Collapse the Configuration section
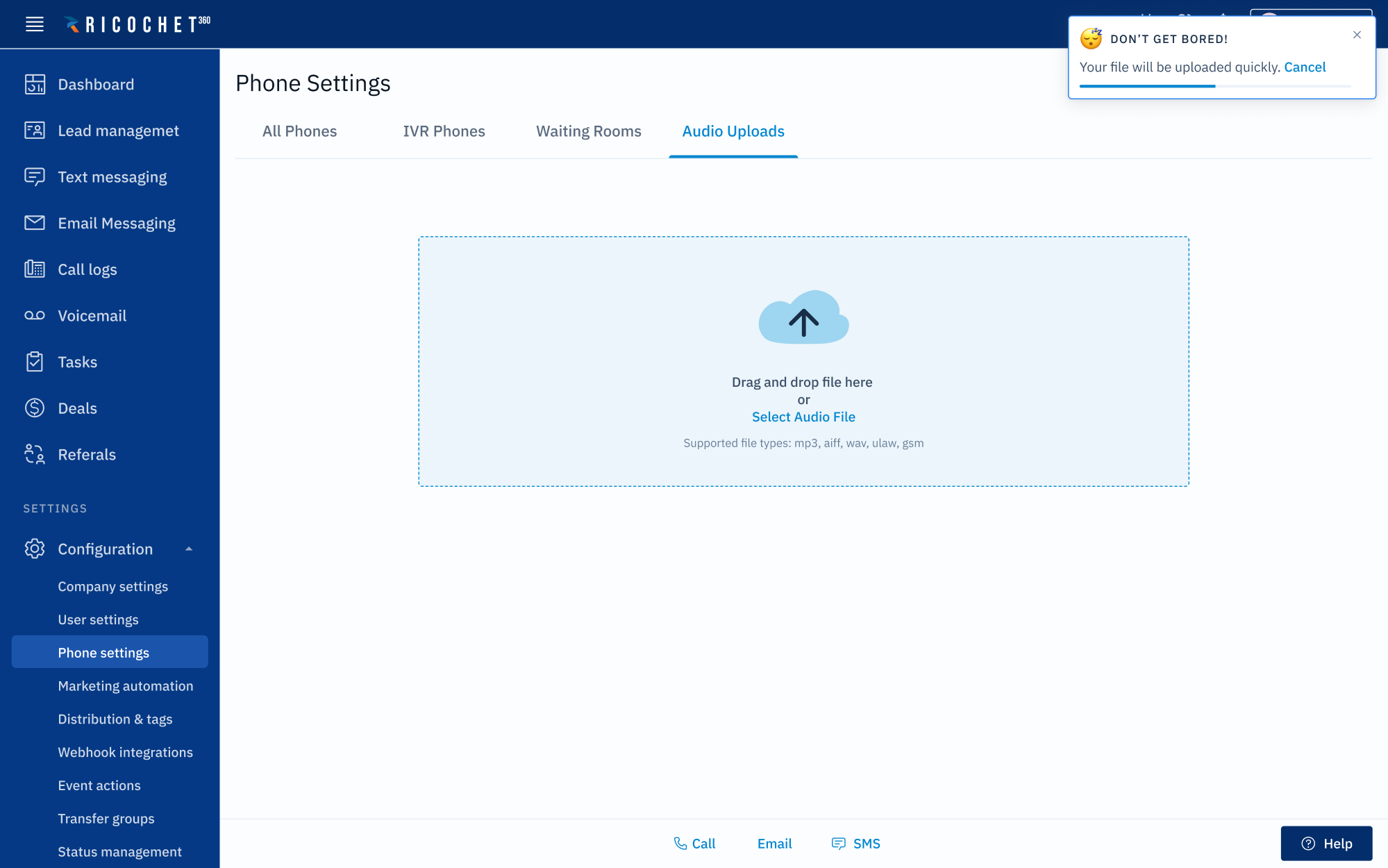The width and height of the screenshot is (1388, 868). coord(188,549)
